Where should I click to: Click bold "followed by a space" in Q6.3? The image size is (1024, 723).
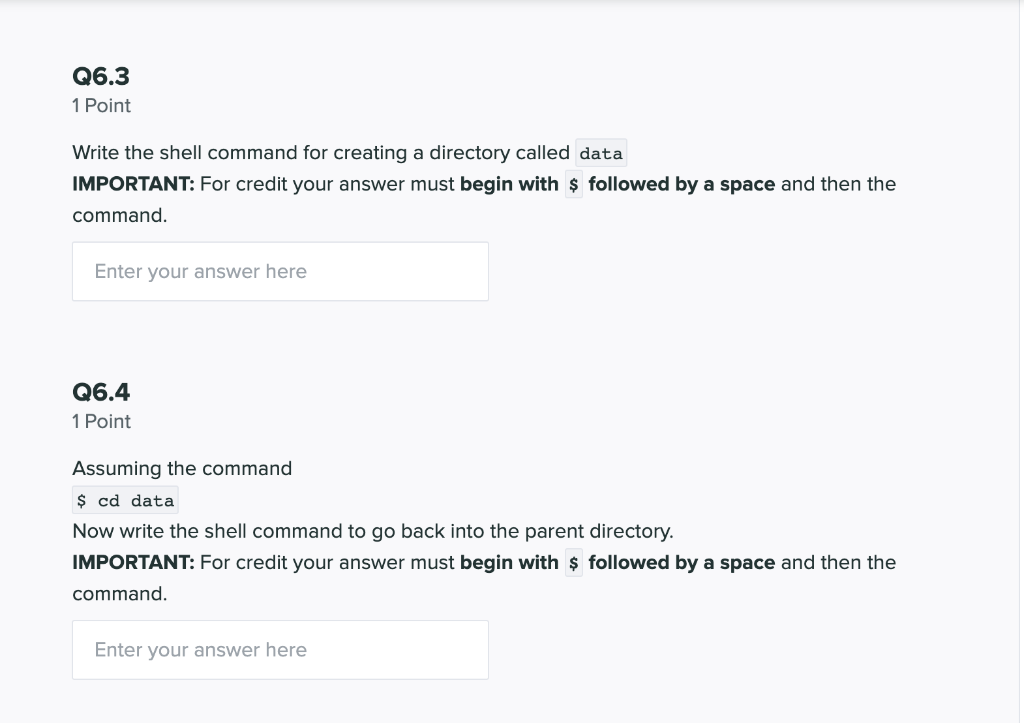[682, 184]
